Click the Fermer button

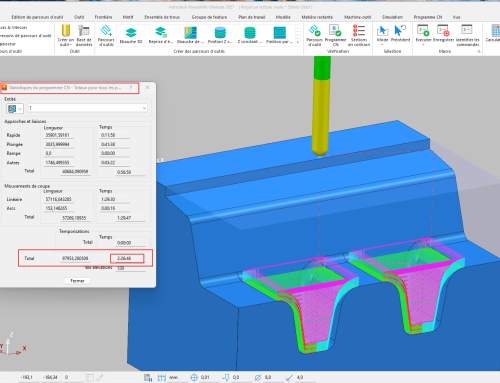pyautogui.click(x=77, y=281)
